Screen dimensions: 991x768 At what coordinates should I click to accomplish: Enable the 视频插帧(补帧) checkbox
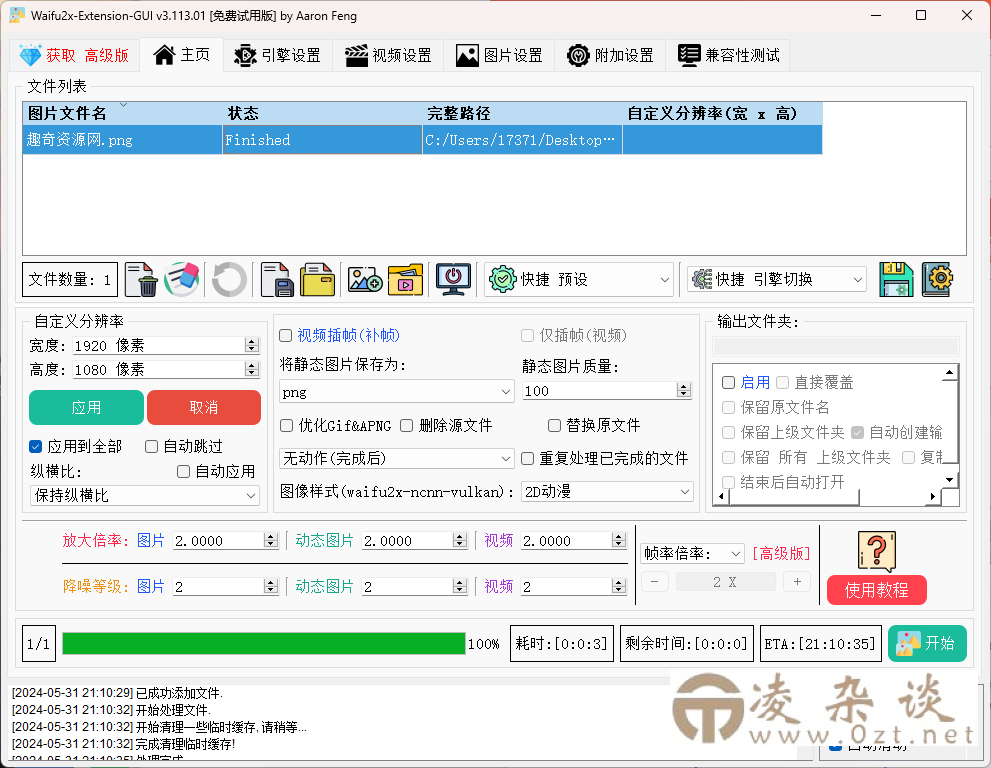286,336
